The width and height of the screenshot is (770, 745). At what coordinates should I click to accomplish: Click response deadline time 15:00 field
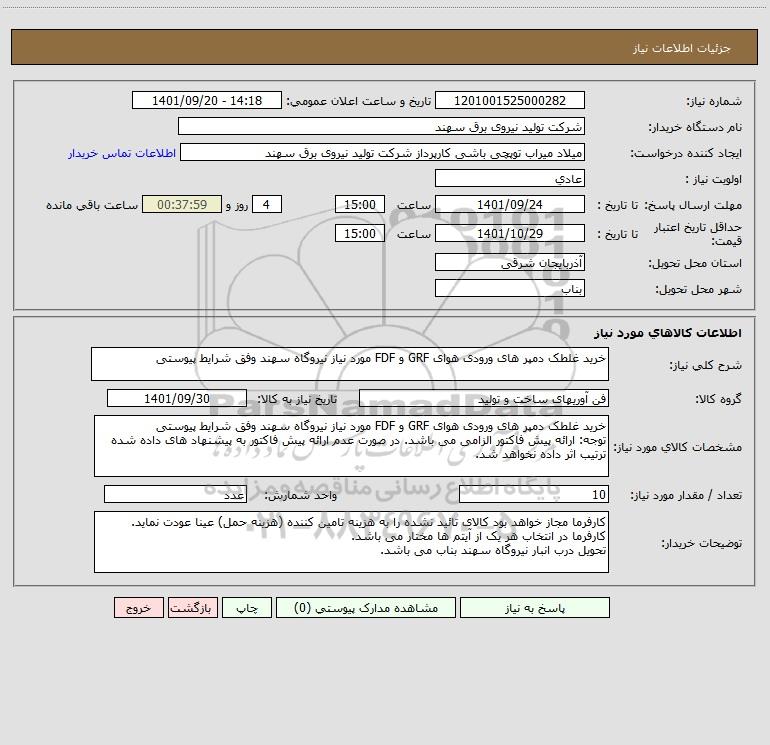(359, 205)
